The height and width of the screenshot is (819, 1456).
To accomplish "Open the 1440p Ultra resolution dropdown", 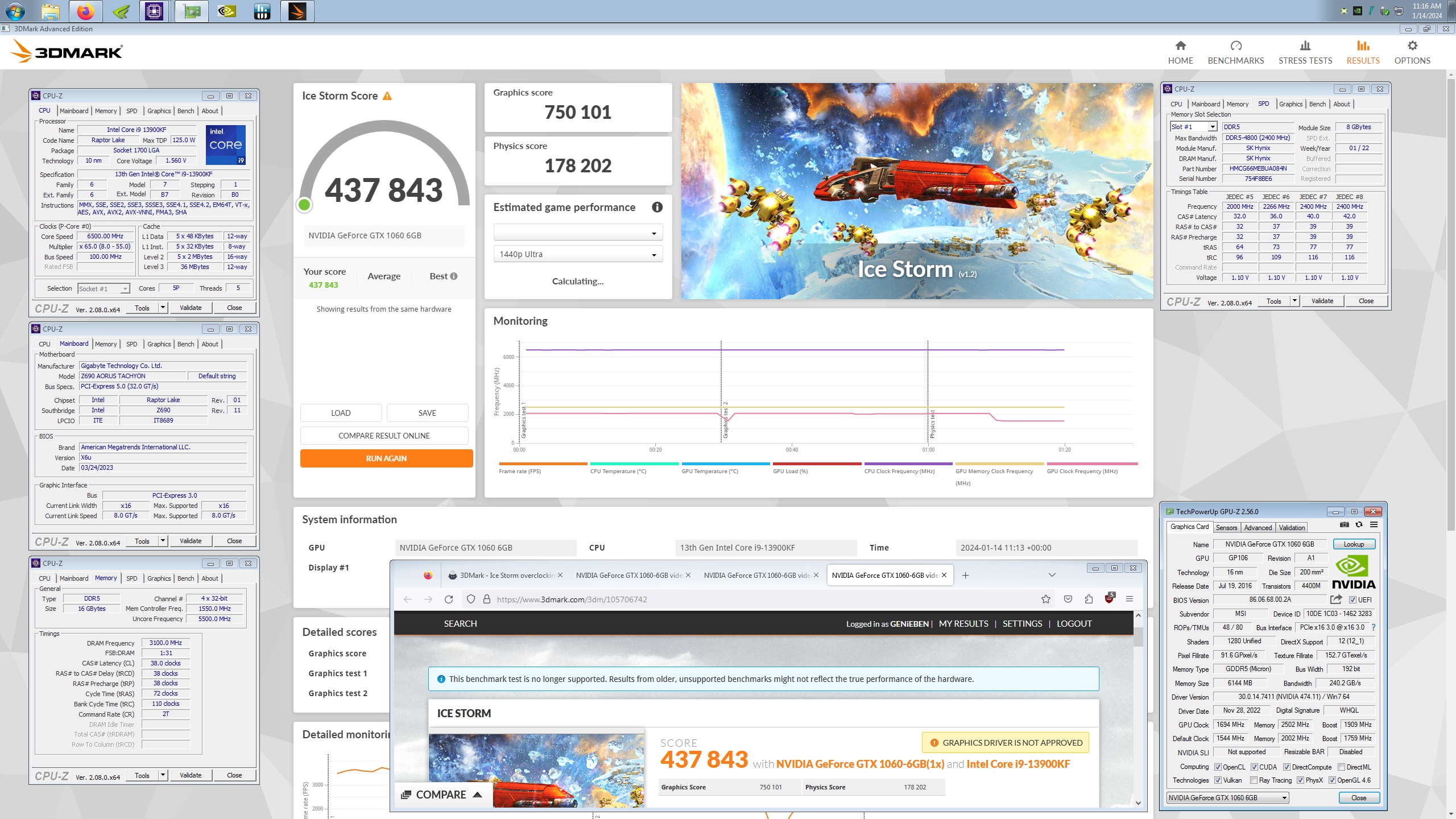I will [x=578, y=254].
